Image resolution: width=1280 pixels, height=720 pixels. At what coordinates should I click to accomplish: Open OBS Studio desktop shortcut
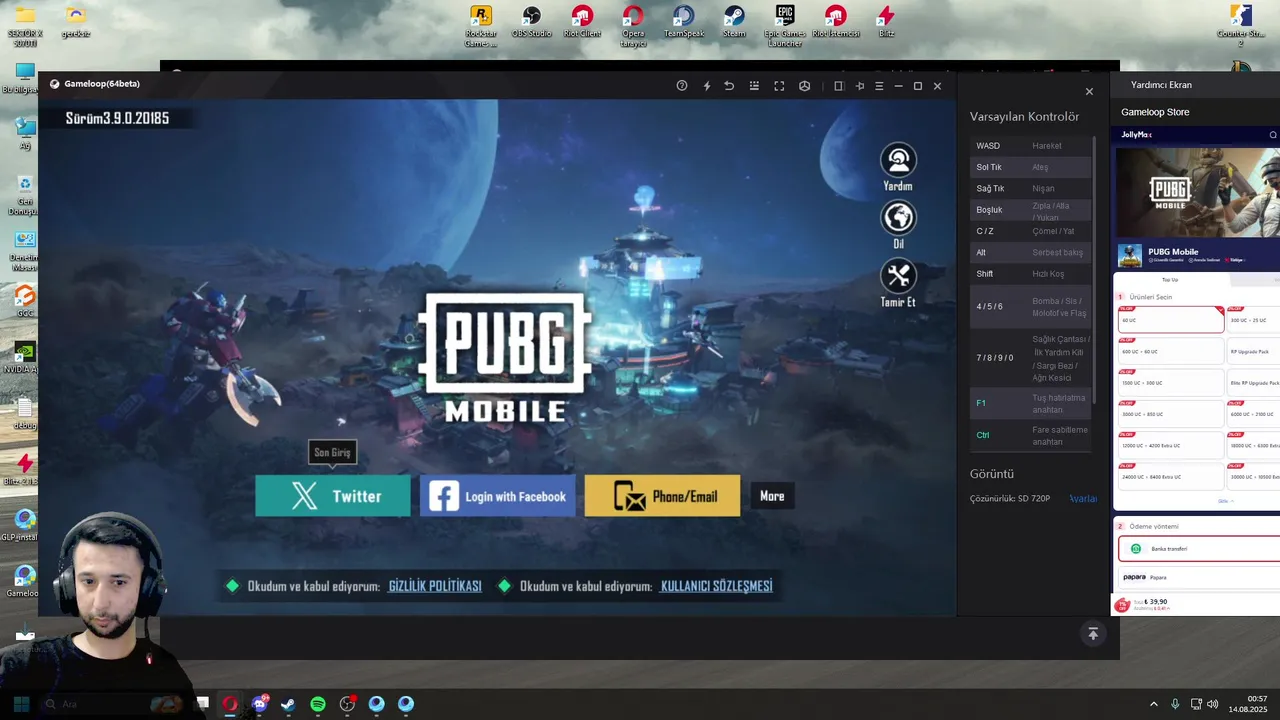coord(531,22)
